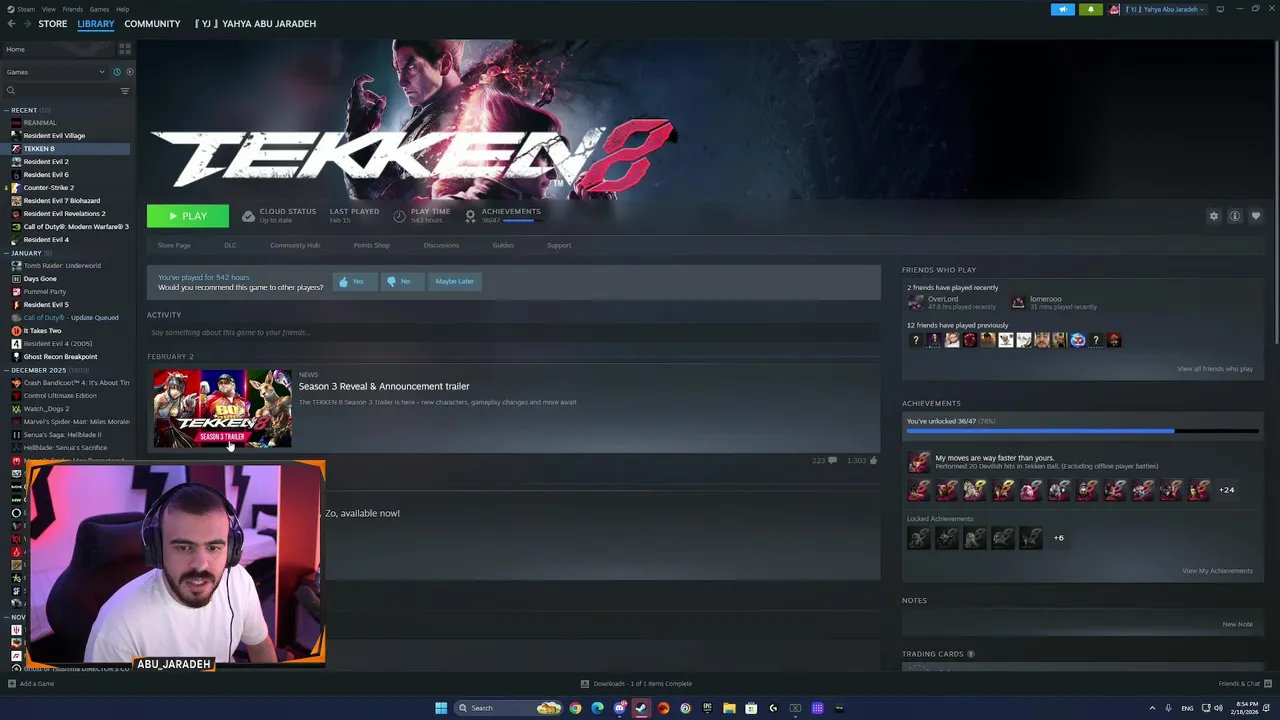The height and width of the screenshot is (720, 1280).
Task: Open TEKKEN 8 Community Hub link
Action: click(295, 245)
